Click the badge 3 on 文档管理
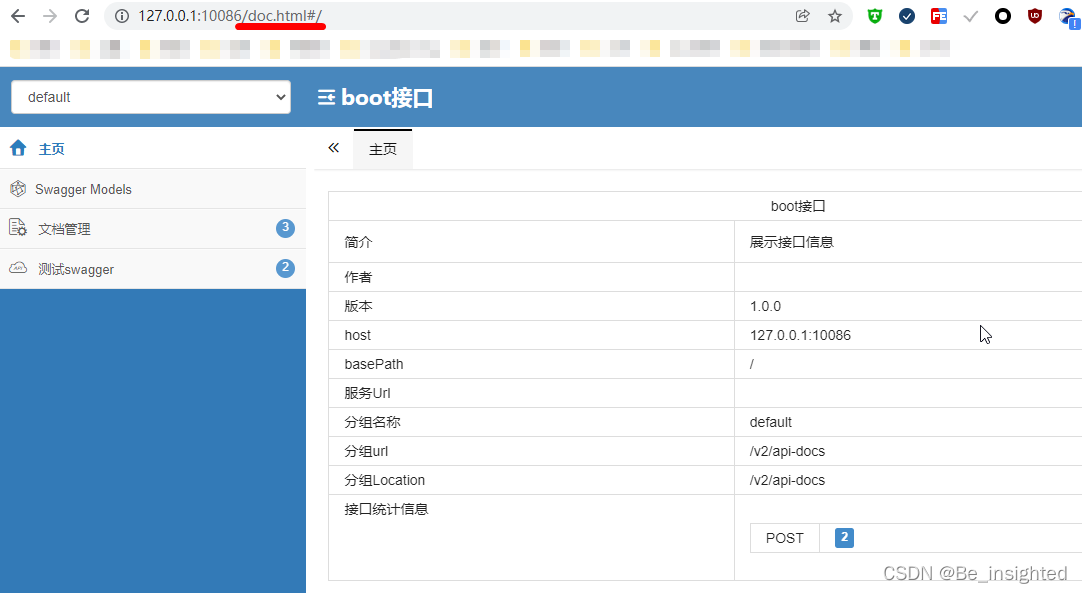1082x593 pixels. point(286,228)
